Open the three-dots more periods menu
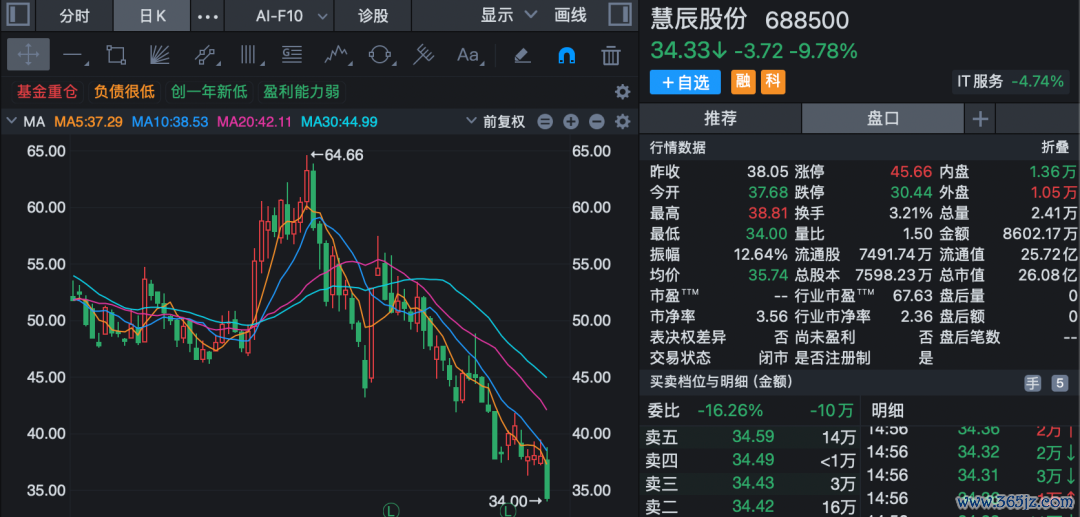 tap(208, 15)
